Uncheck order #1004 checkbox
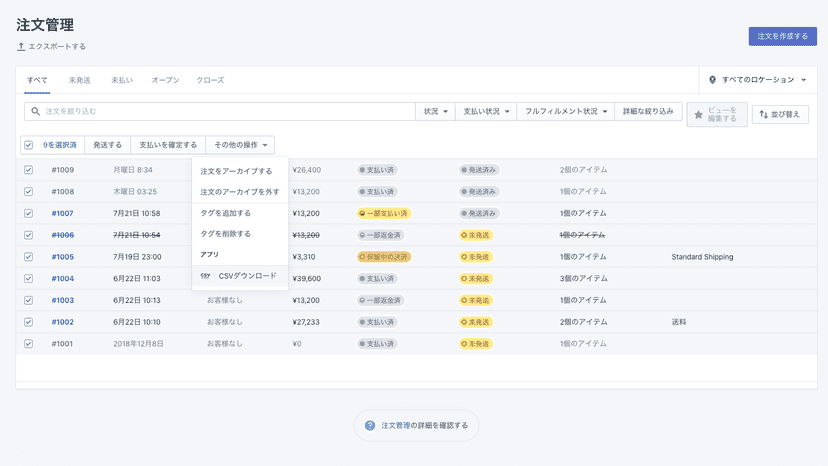The height and width of the screenshot is (466, 828). click(29, 278)
